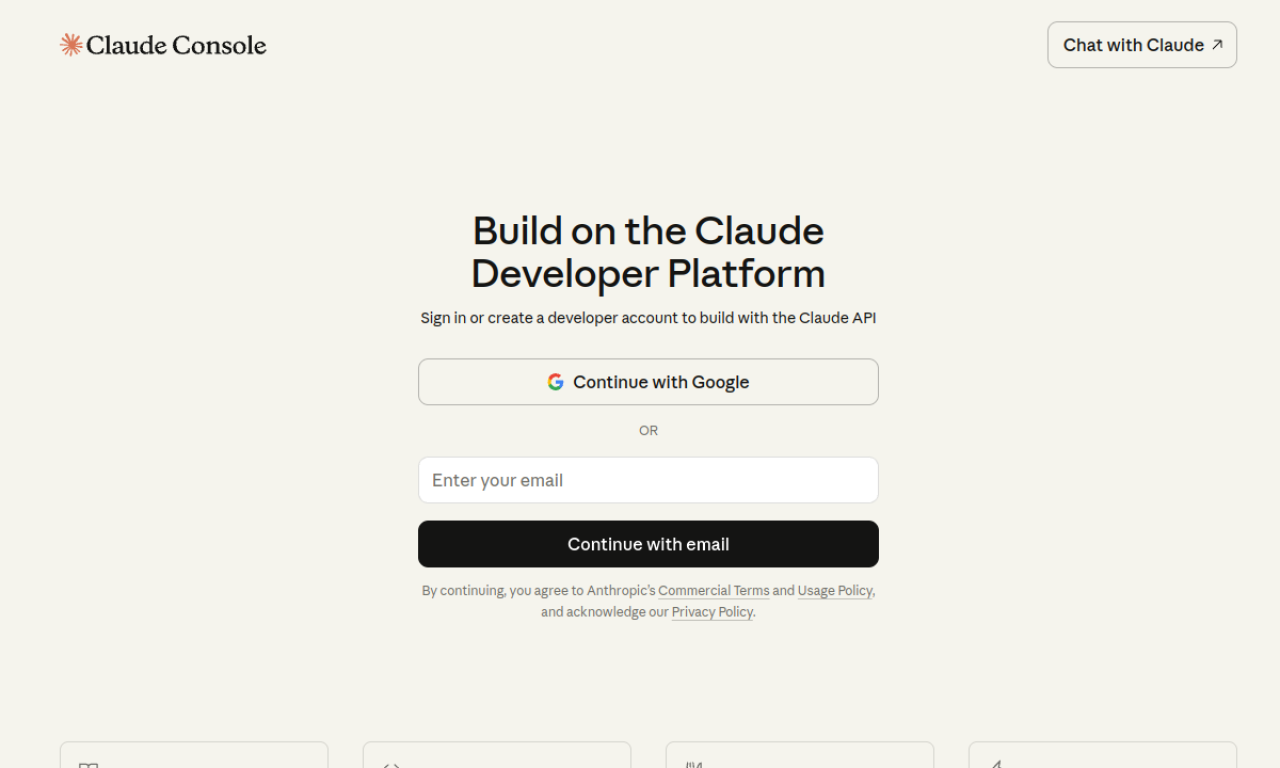Click the code brackets icon in second card

(x=391, y=765)
